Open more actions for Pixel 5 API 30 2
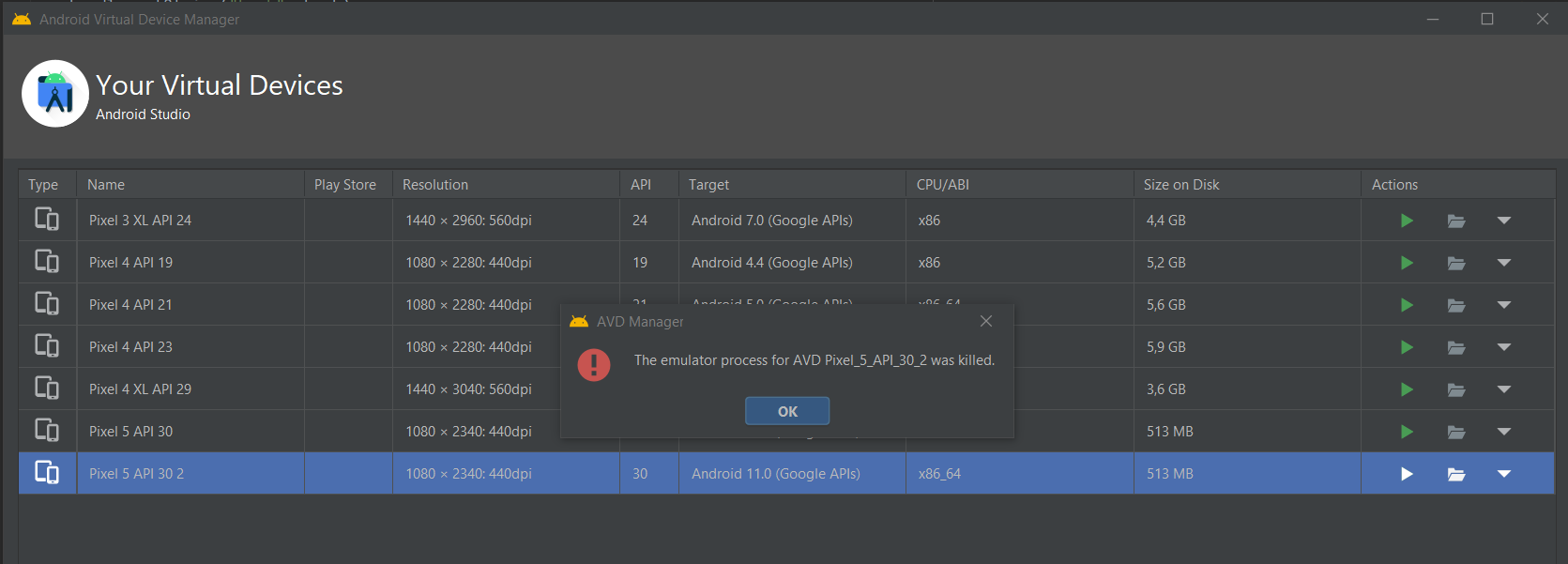Viewport: 1568px width, 564px height. point(1504,474)
